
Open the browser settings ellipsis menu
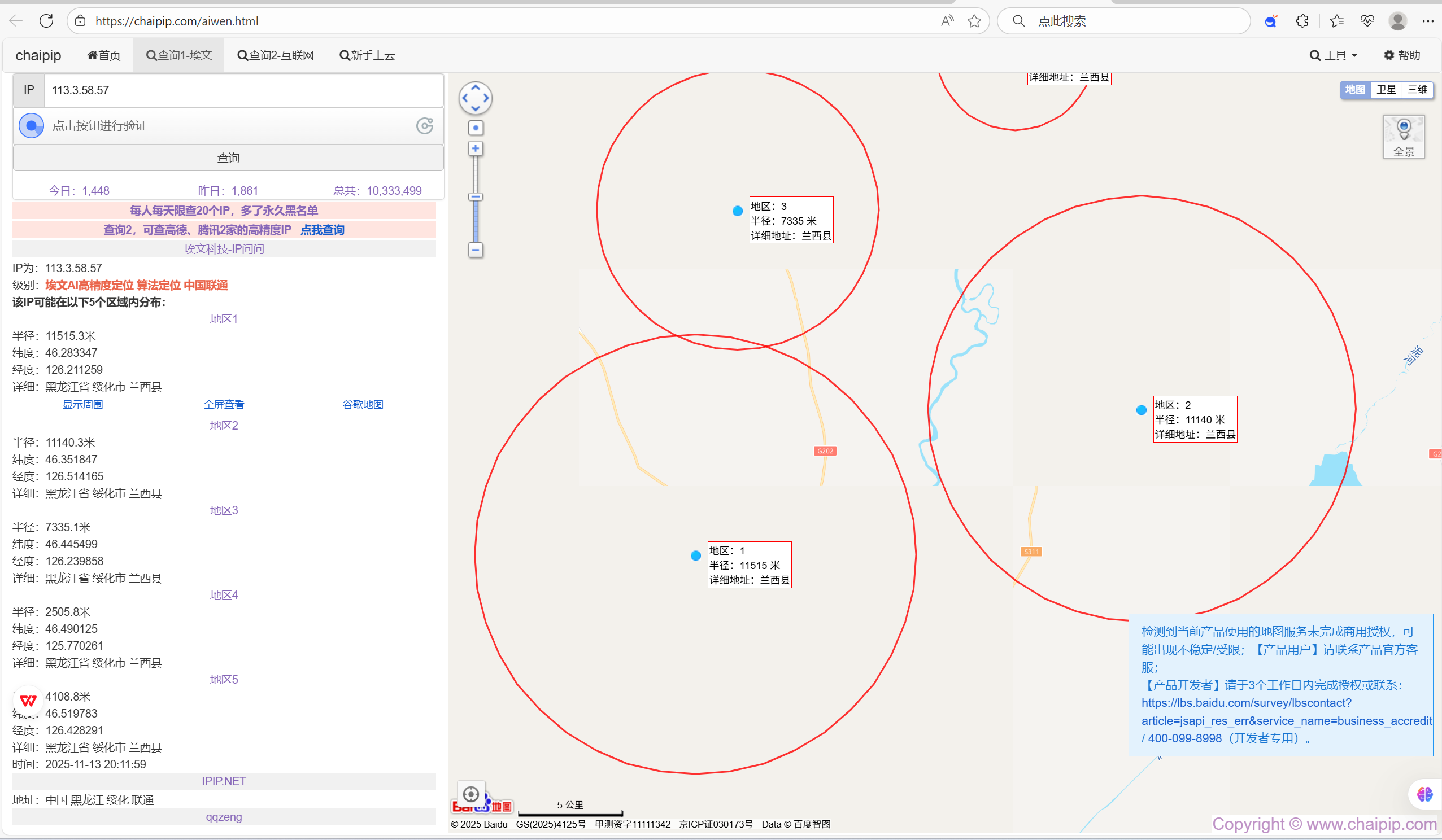1427,21
